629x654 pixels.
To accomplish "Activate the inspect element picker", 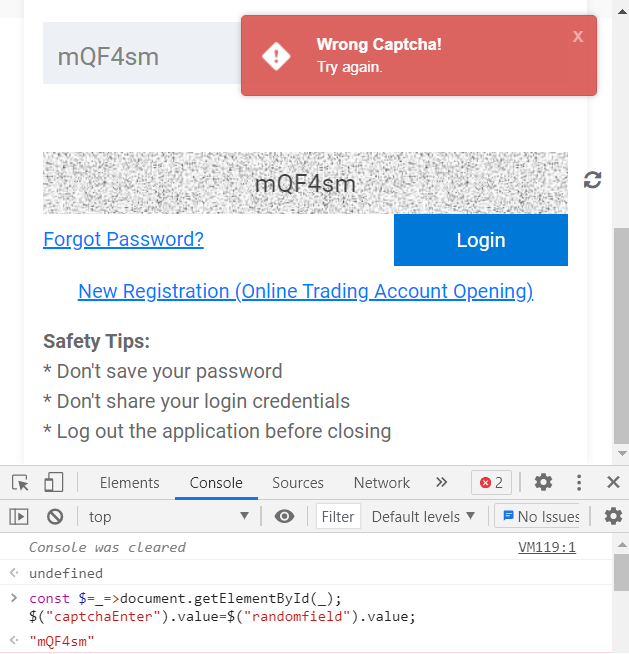I will point(20,483).
